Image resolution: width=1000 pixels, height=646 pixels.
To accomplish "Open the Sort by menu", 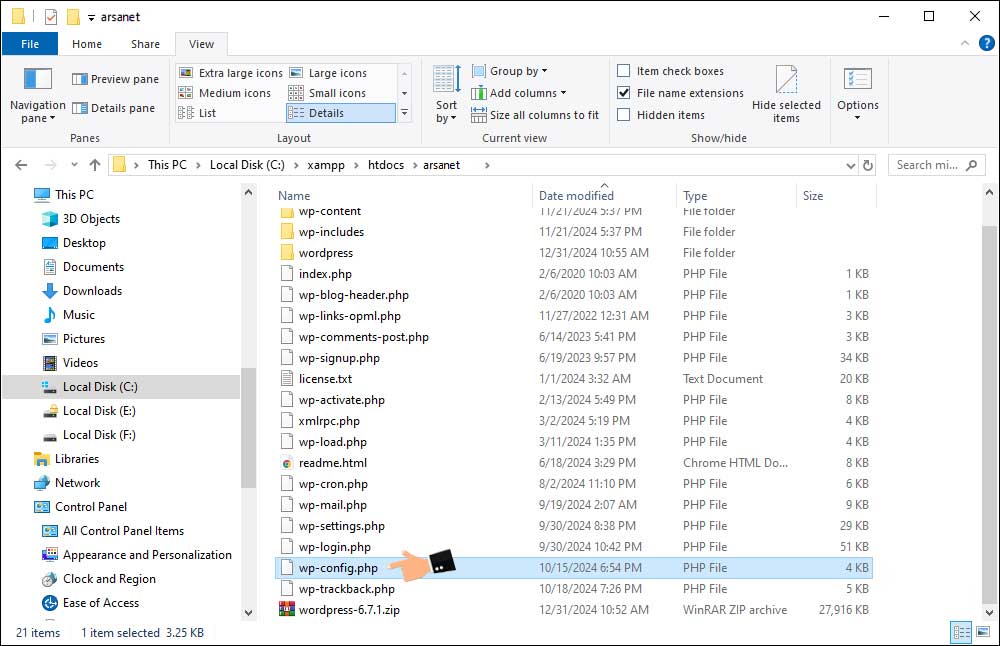I will (x=446, y=94).
